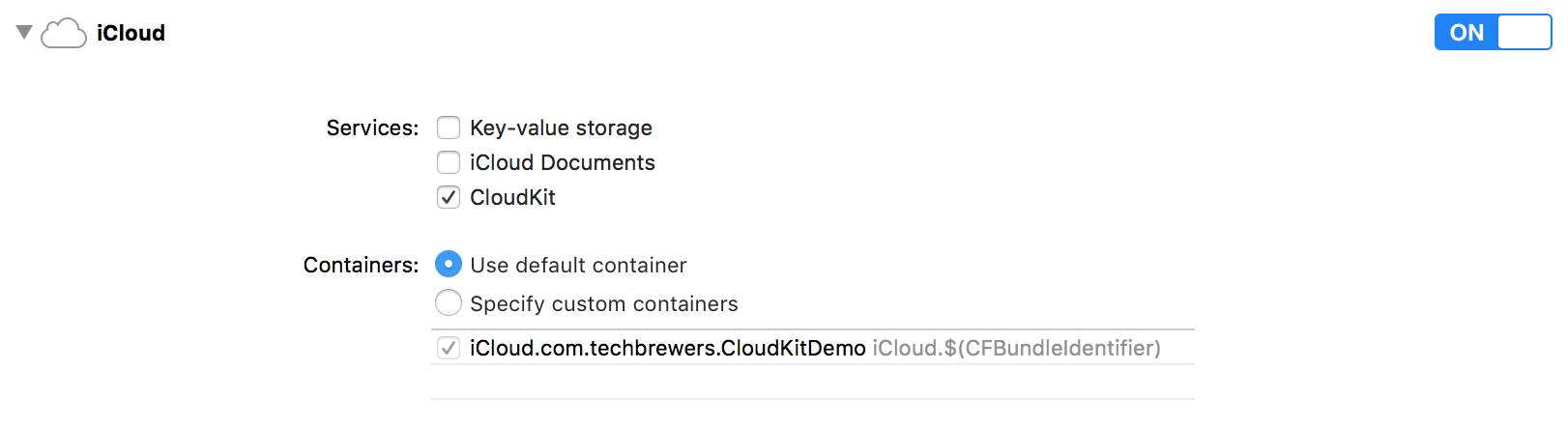
Task: Tick the iCloud Documents checkbox
Action: (449, 162)
